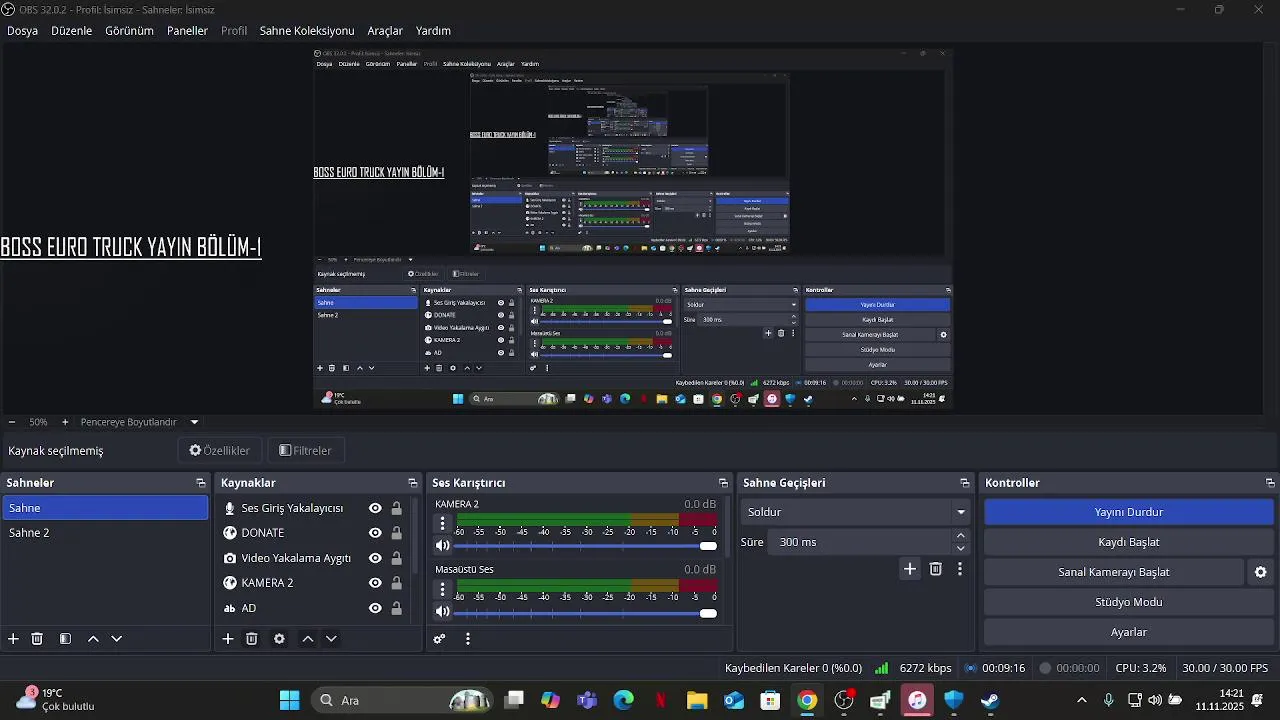The image size is (1280, 720).
Task: Pop out the Kaynaklar dock panel
Action: click(413, 483)
